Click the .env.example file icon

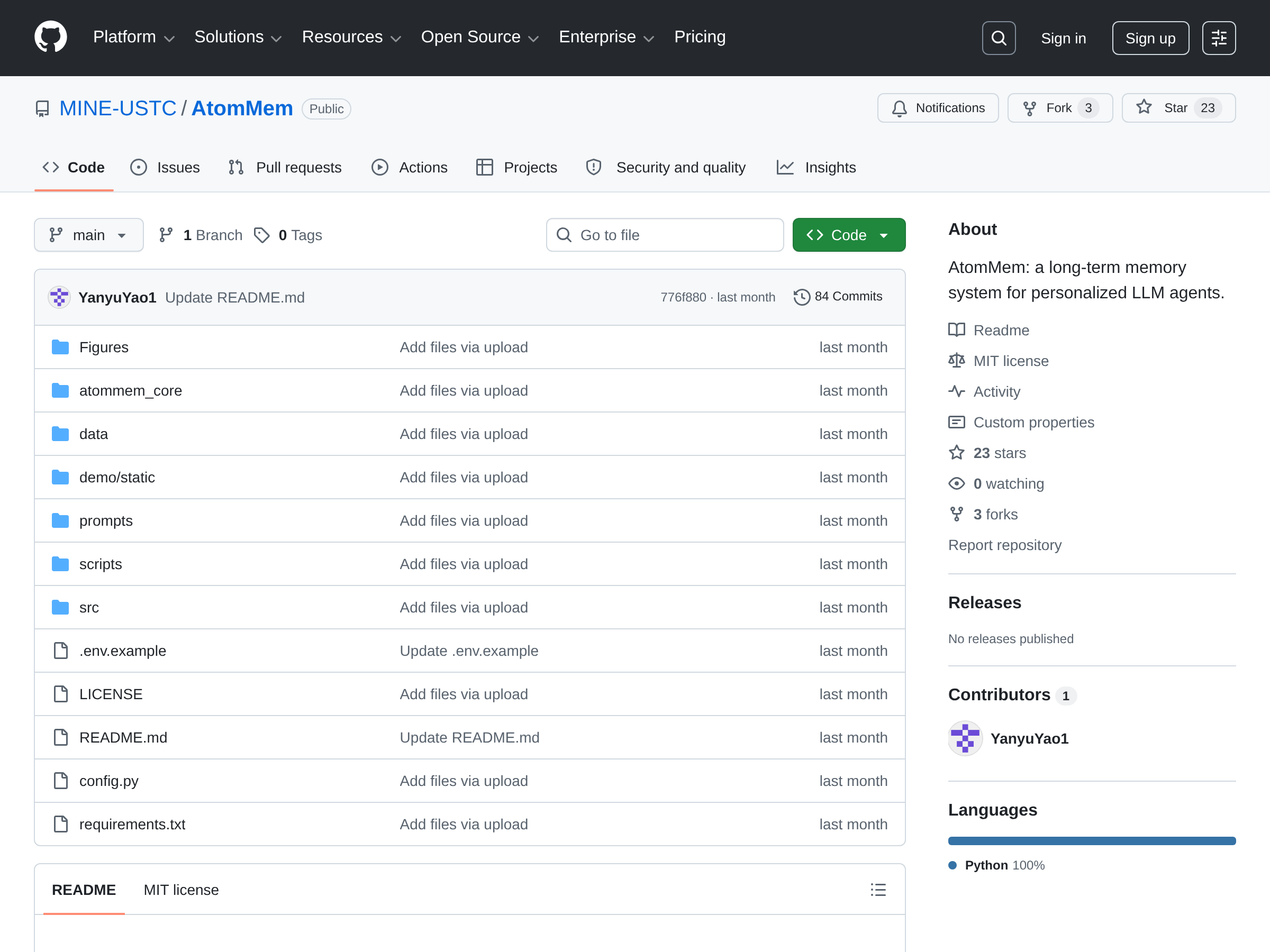(x=60, y=651)
